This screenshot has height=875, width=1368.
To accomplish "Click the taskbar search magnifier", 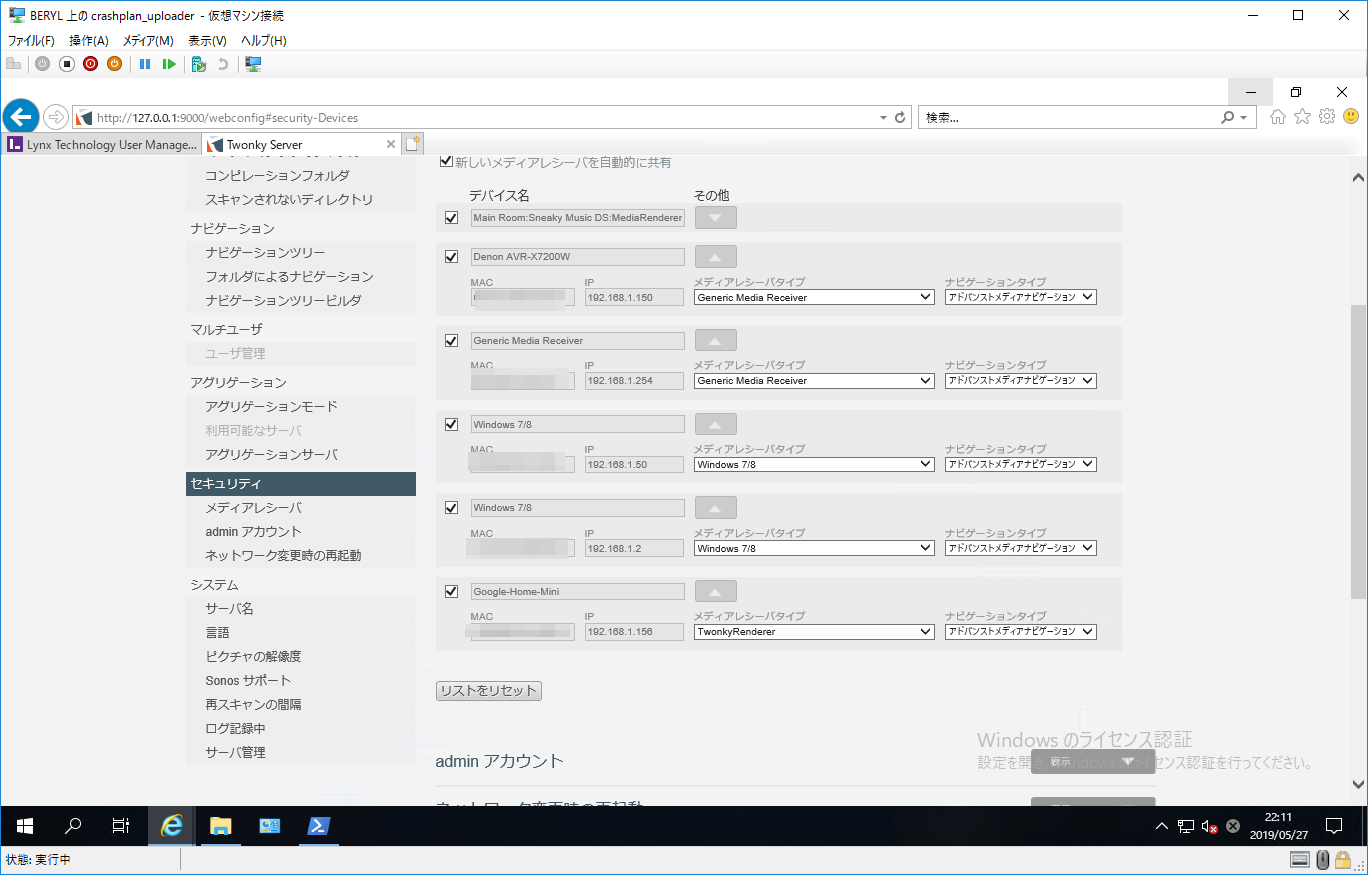I will 73,826.
